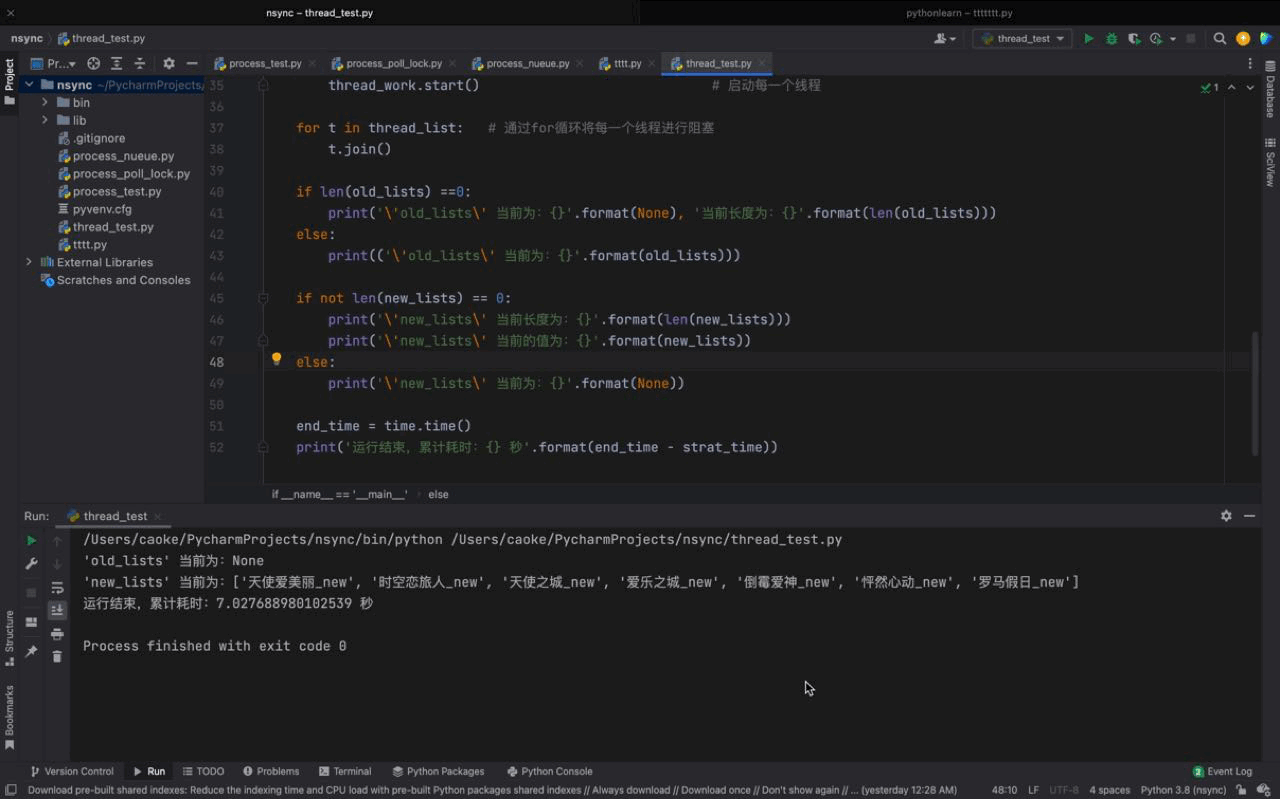Expand External Libraries node

coord(29,262)
